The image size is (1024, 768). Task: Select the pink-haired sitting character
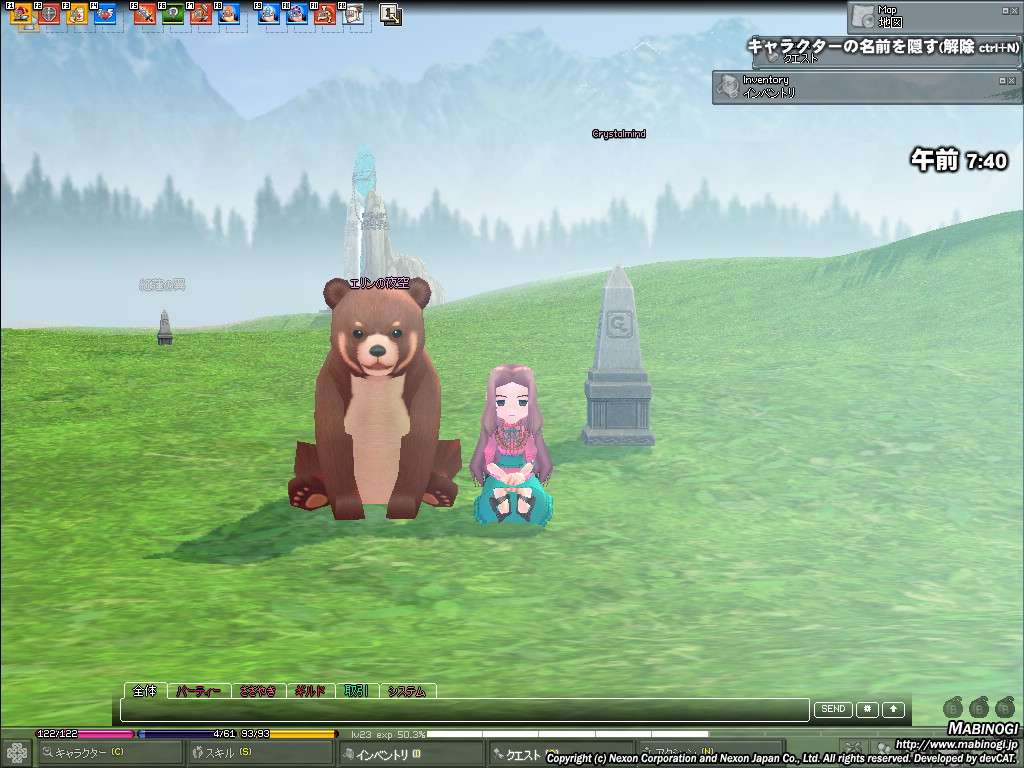(512, 444)
